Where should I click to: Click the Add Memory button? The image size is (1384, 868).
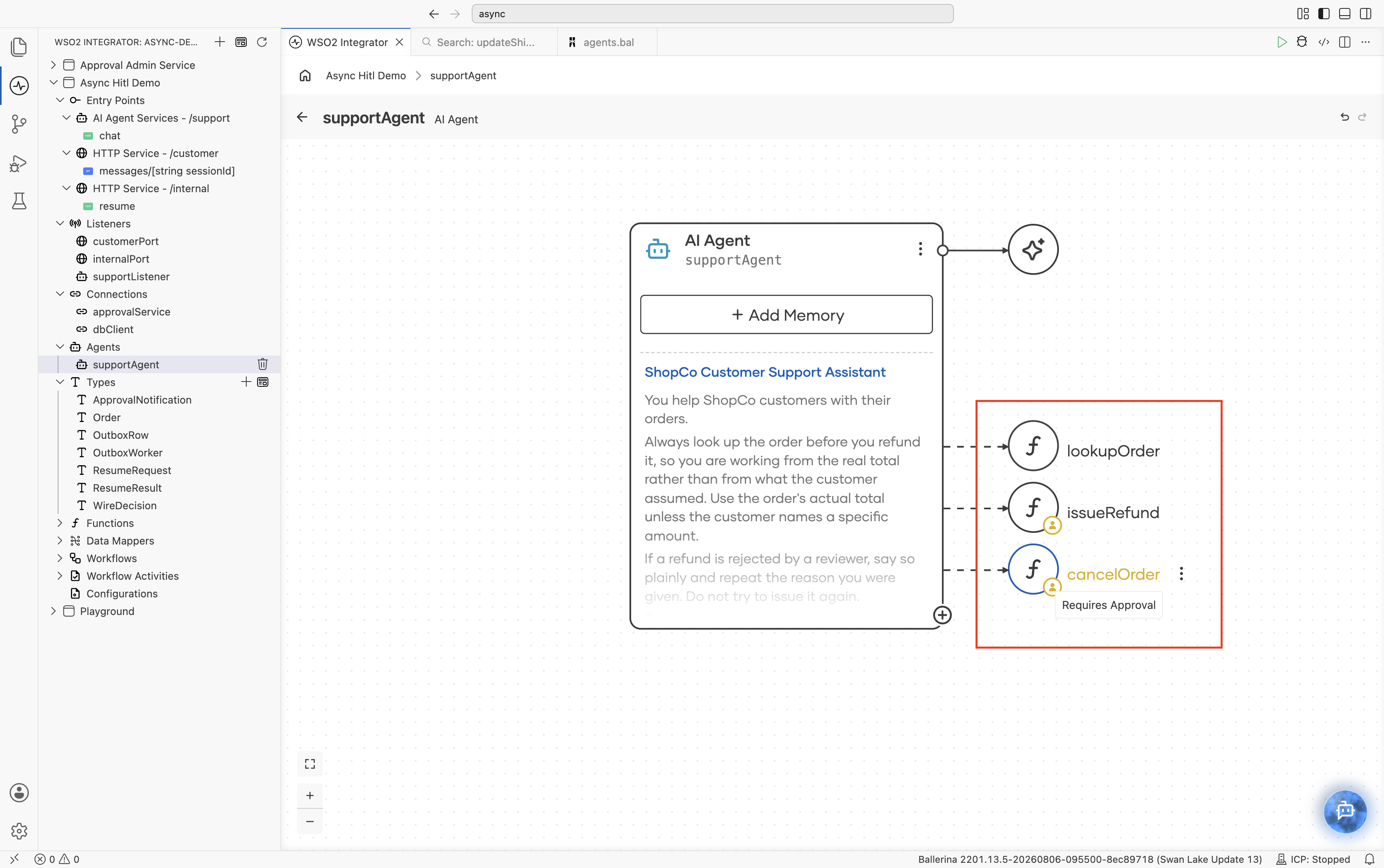point(787,315)
